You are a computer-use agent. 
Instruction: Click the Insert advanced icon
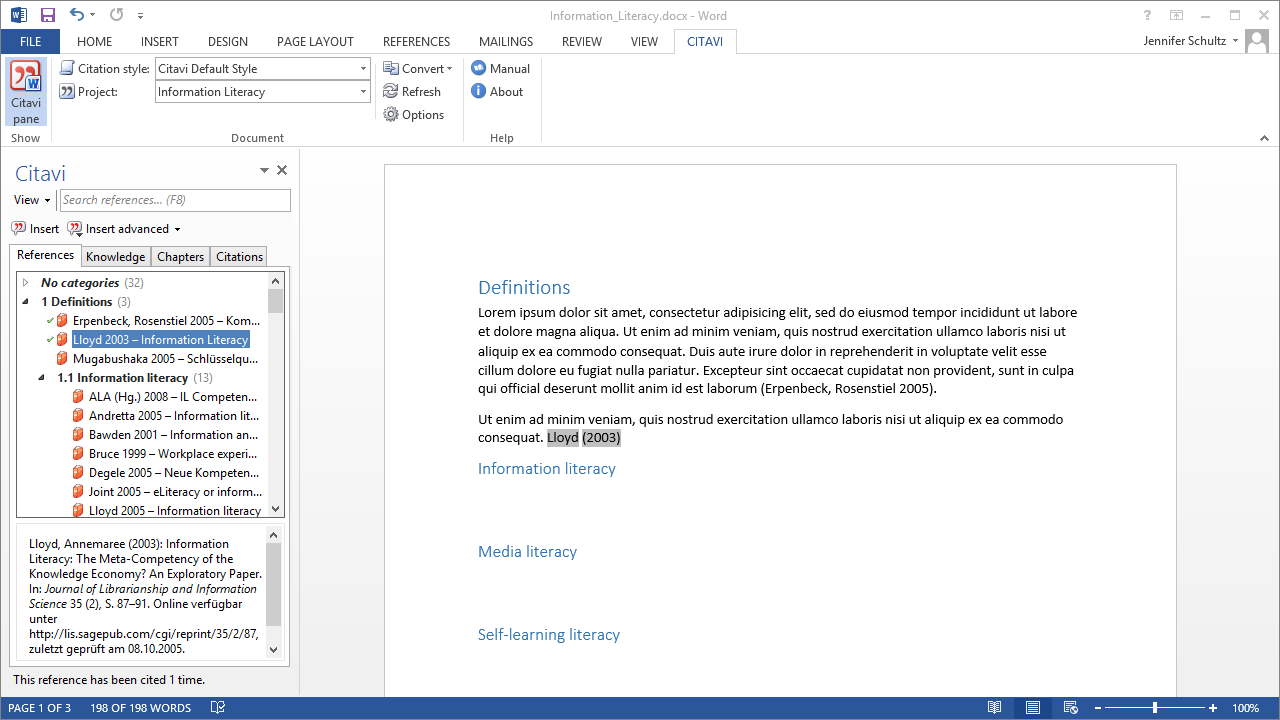coord(75,228)
